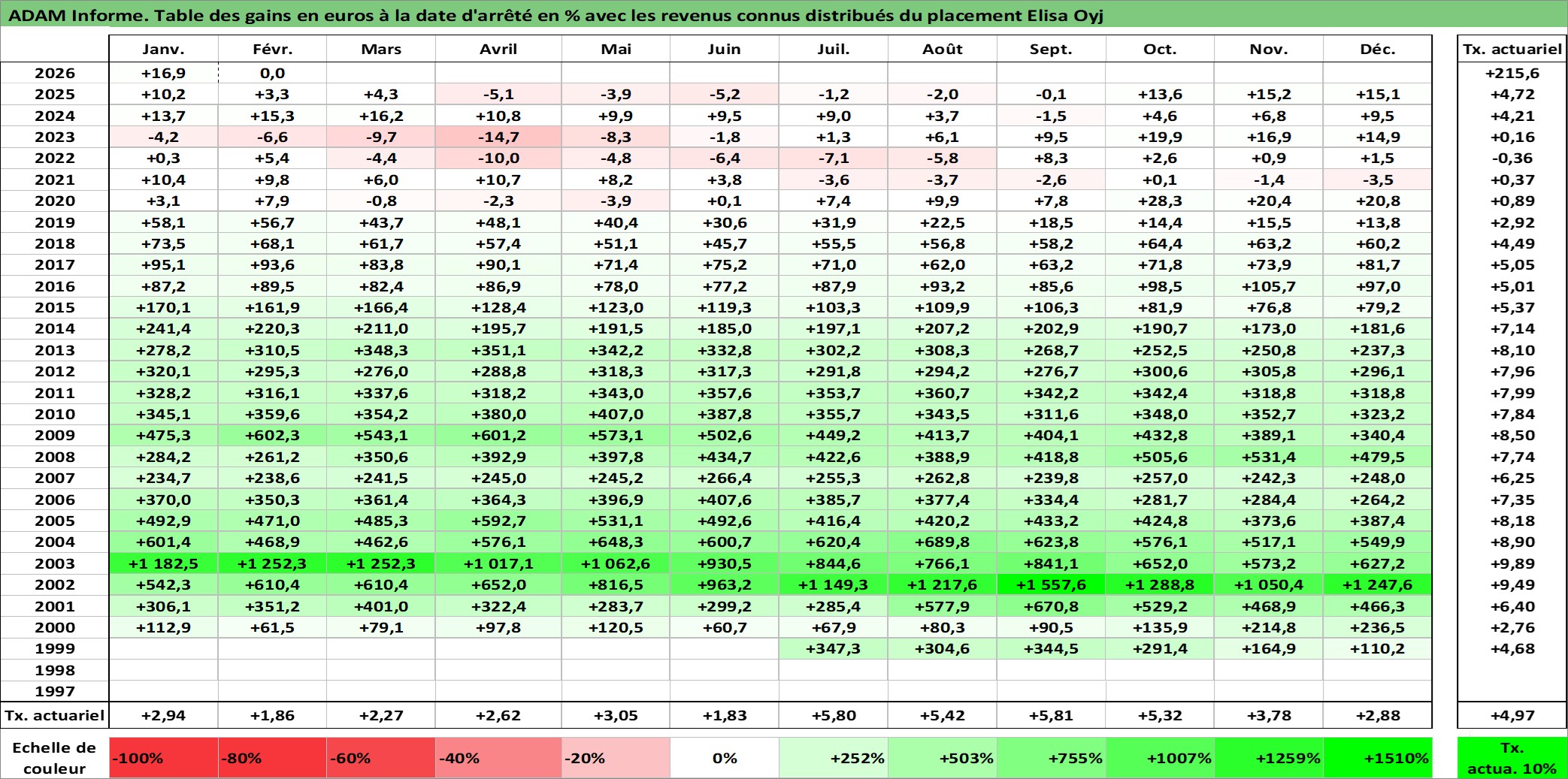1568x779 pixels.
Task: Select the 2023 row label
Action: point(55,137)
